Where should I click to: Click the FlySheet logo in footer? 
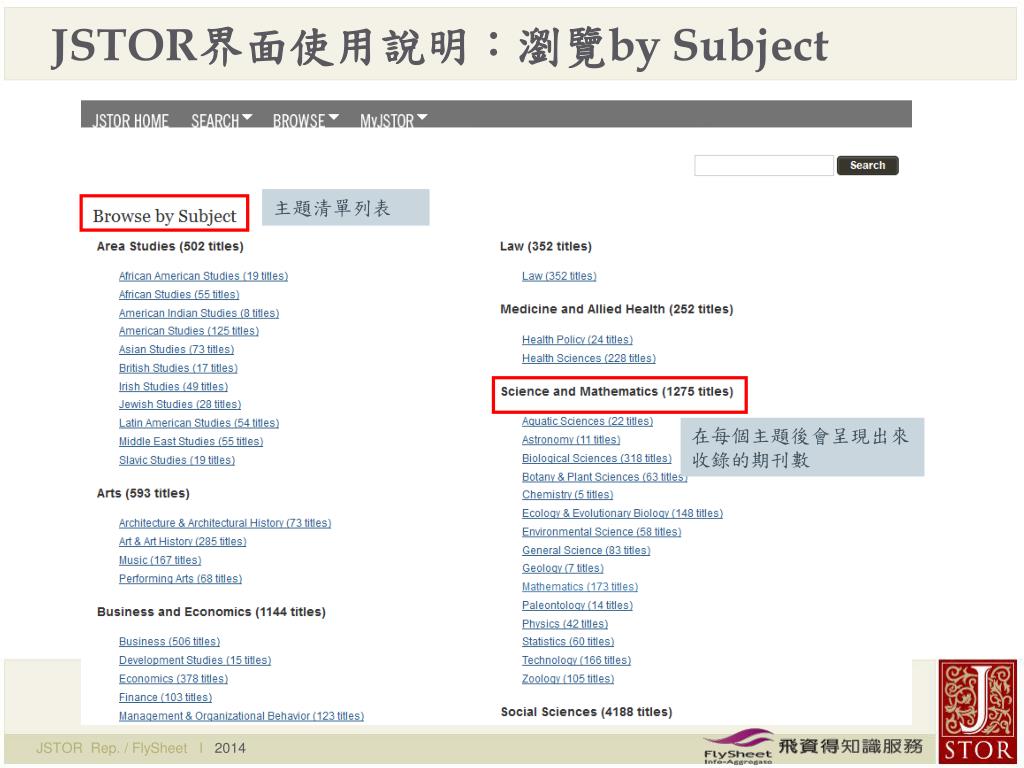click(x=738, y=746)
